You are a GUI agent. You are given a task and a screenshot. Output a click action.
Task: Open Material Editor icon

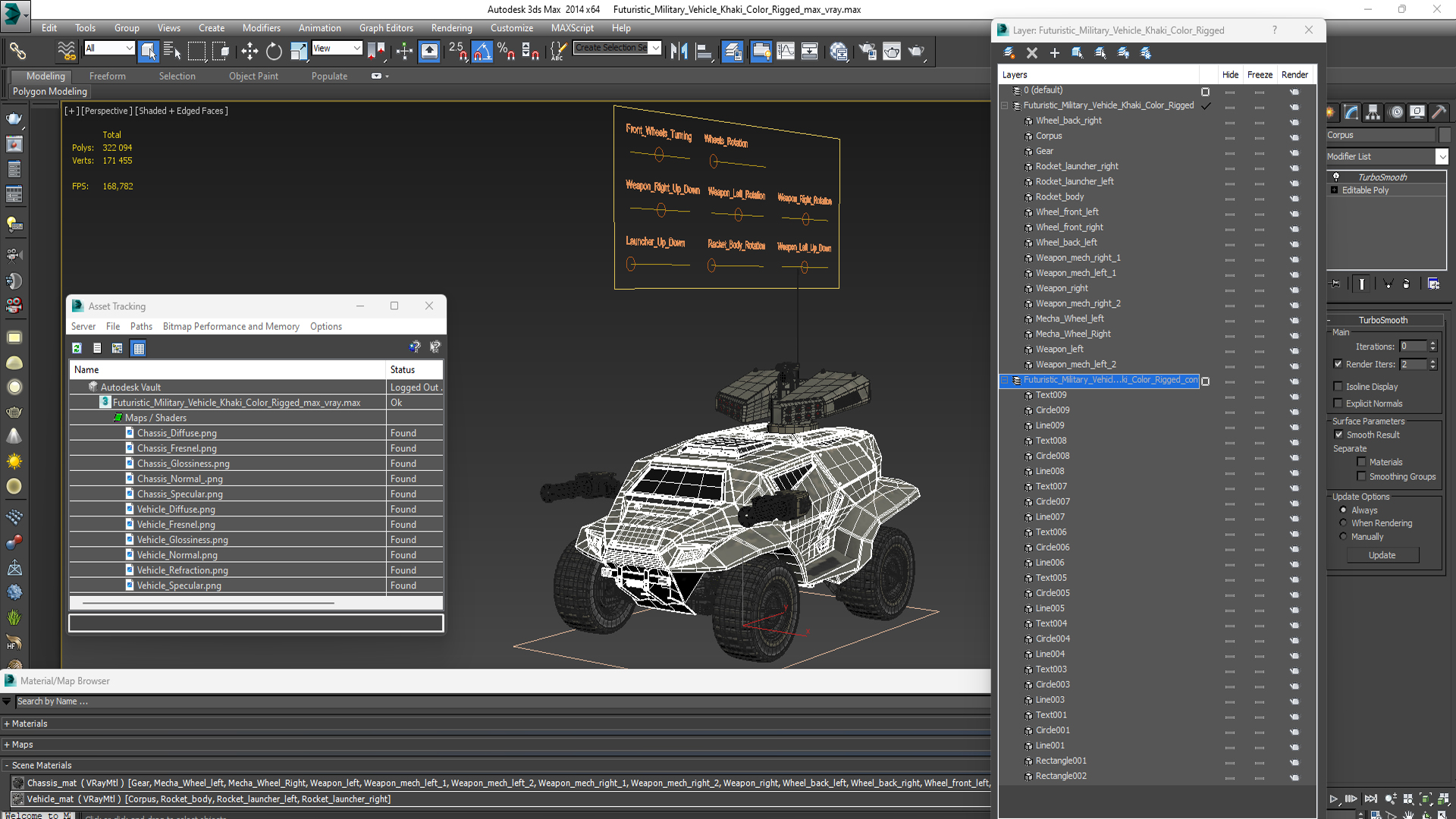coord(839,51)
